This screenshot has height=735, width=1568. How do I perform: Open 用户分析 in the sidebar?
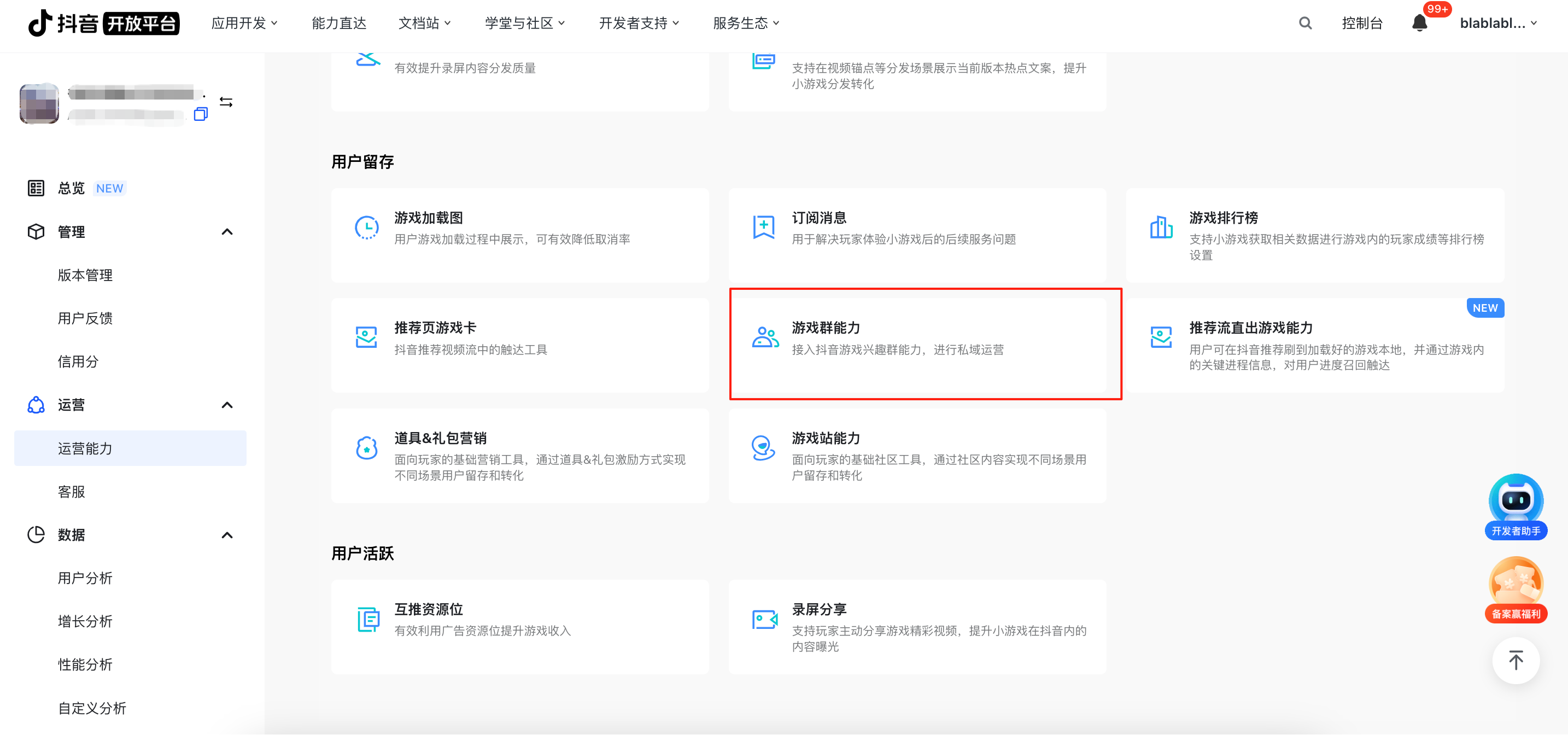coord(85,578)
